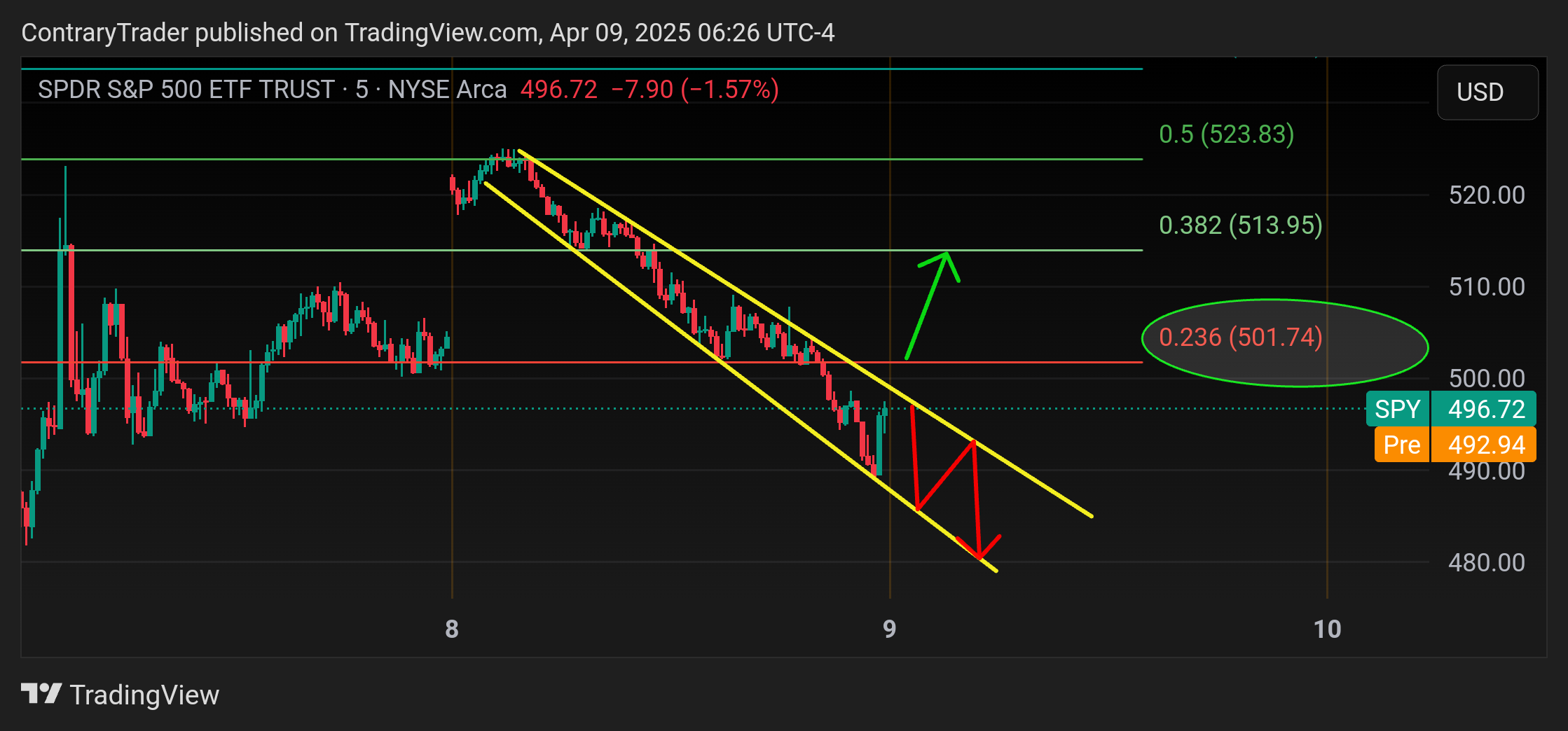Select the 0.236 (501.74) Fibonacci label
The image size is (1568, 731).
pos(1241,337)
